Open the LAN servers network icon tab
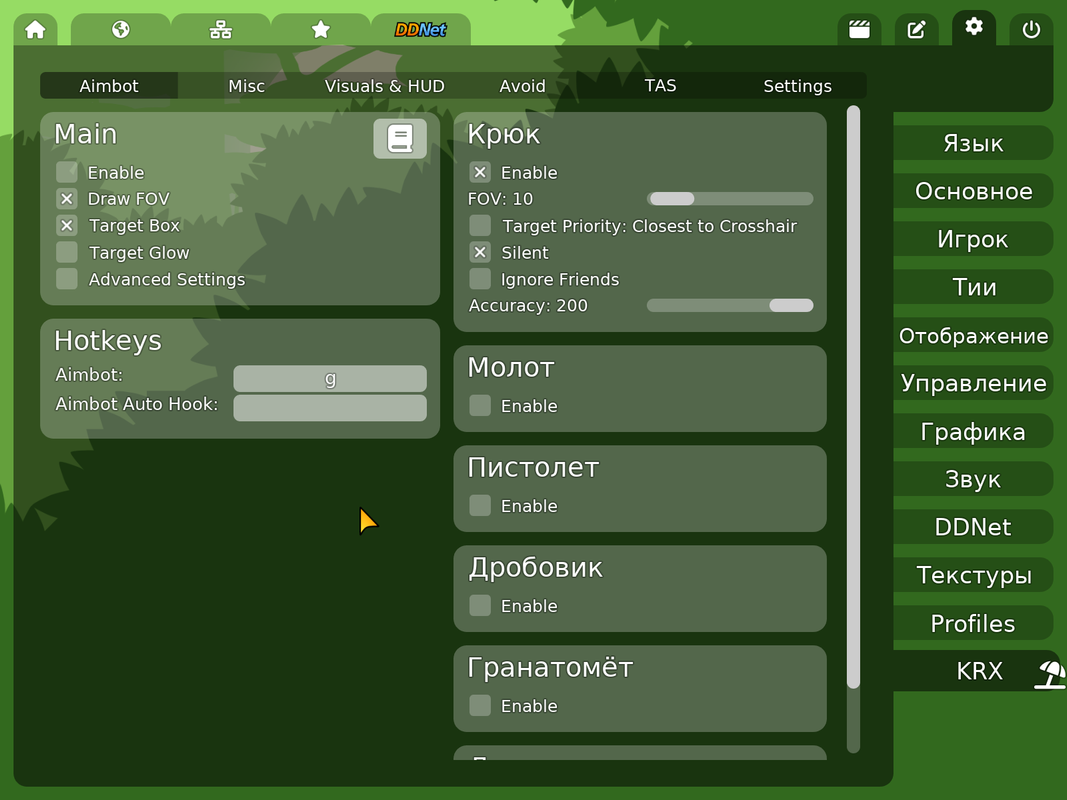Image resolution: width=1067 pixels, height=800 pixels. coord(220,30)
